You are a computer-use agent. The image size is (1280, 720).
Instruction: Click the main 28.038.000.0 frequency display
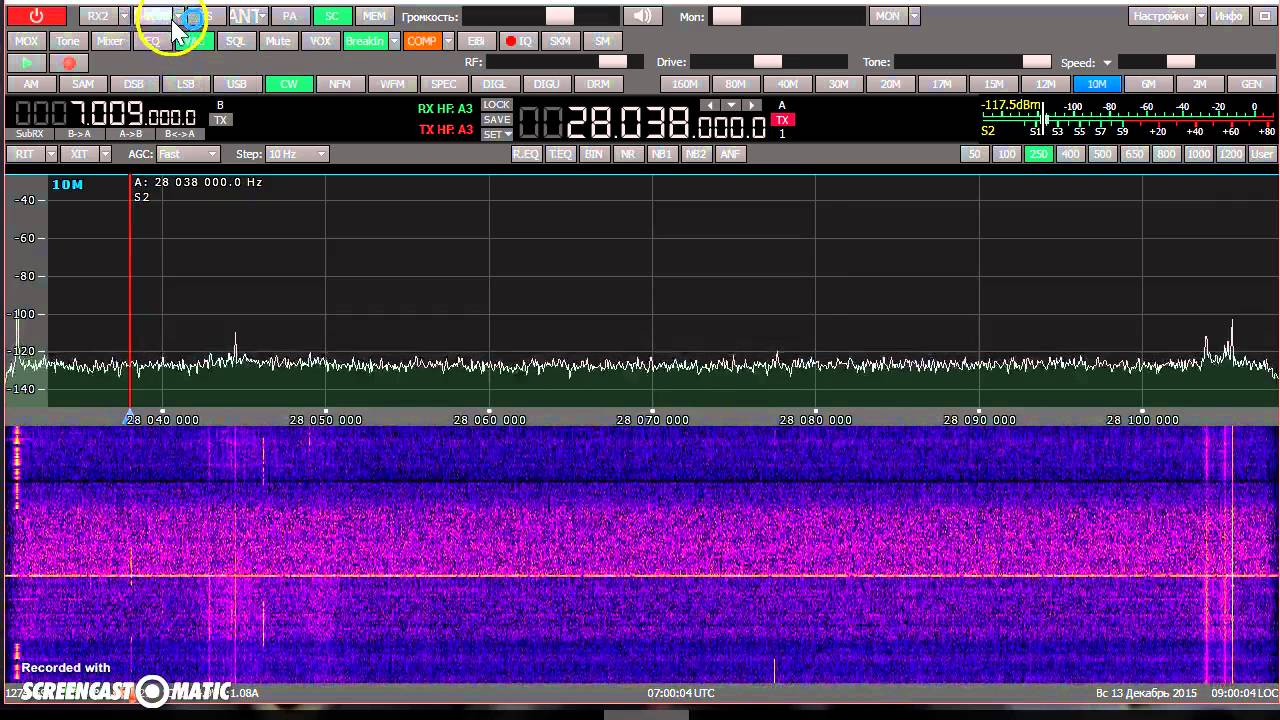click(x=642, y=123)
